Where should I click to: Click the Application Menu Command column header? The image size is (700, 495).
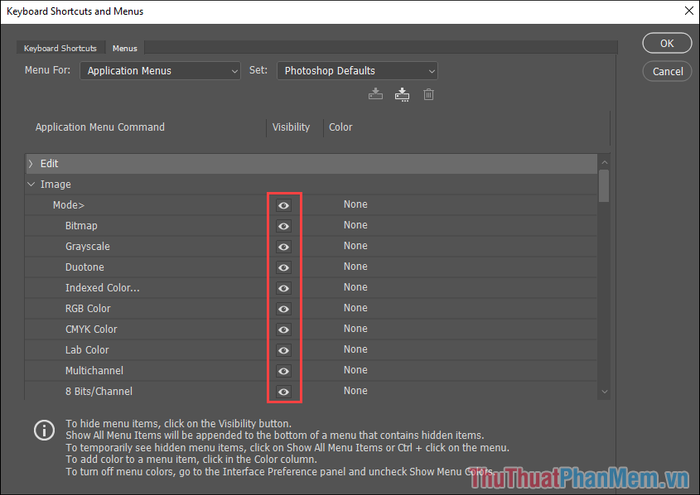pyautogui.click(x=100, y=127)
